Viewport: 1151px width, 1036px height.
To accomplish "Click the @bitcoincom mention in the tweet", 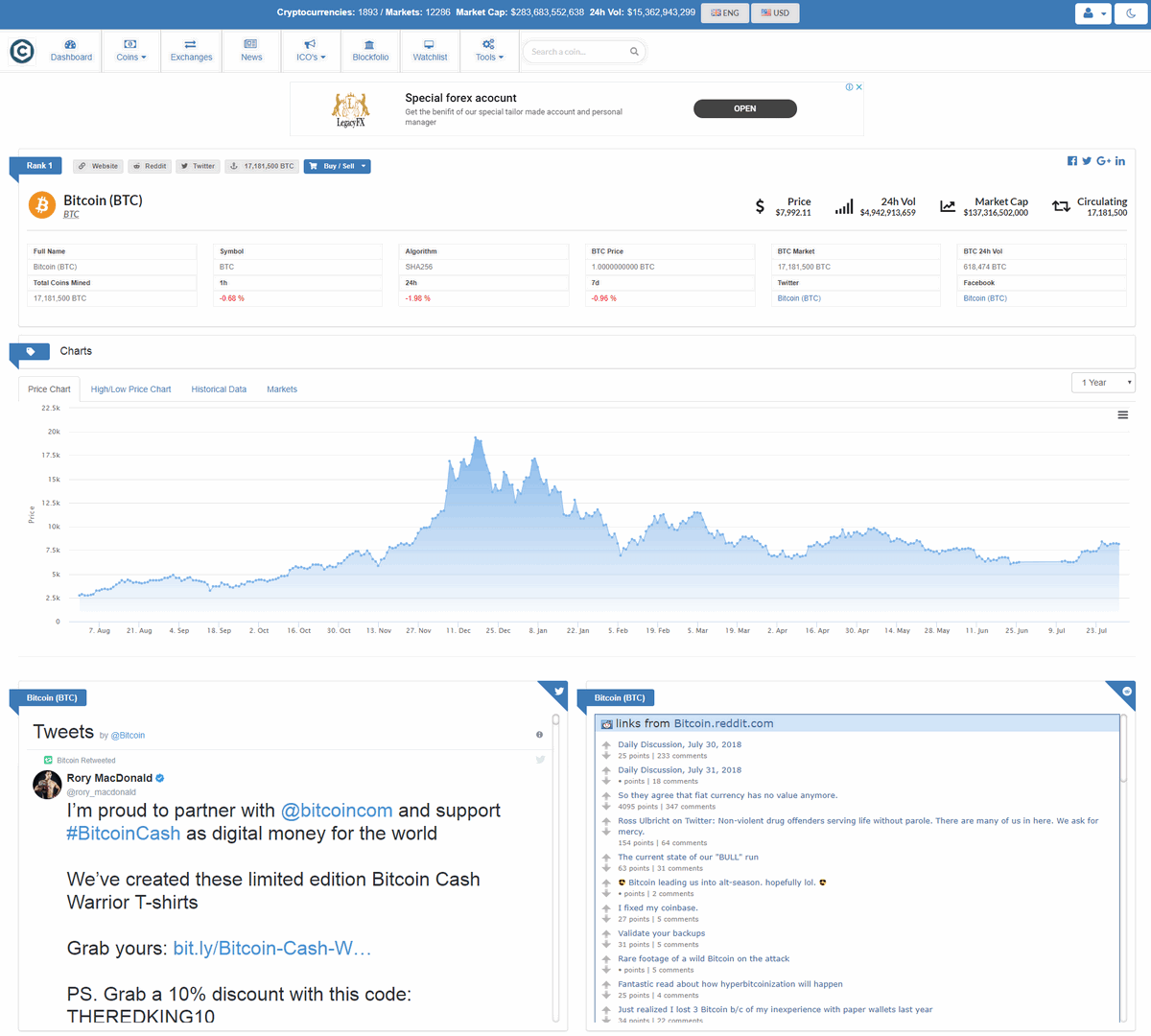I will 337,811.
